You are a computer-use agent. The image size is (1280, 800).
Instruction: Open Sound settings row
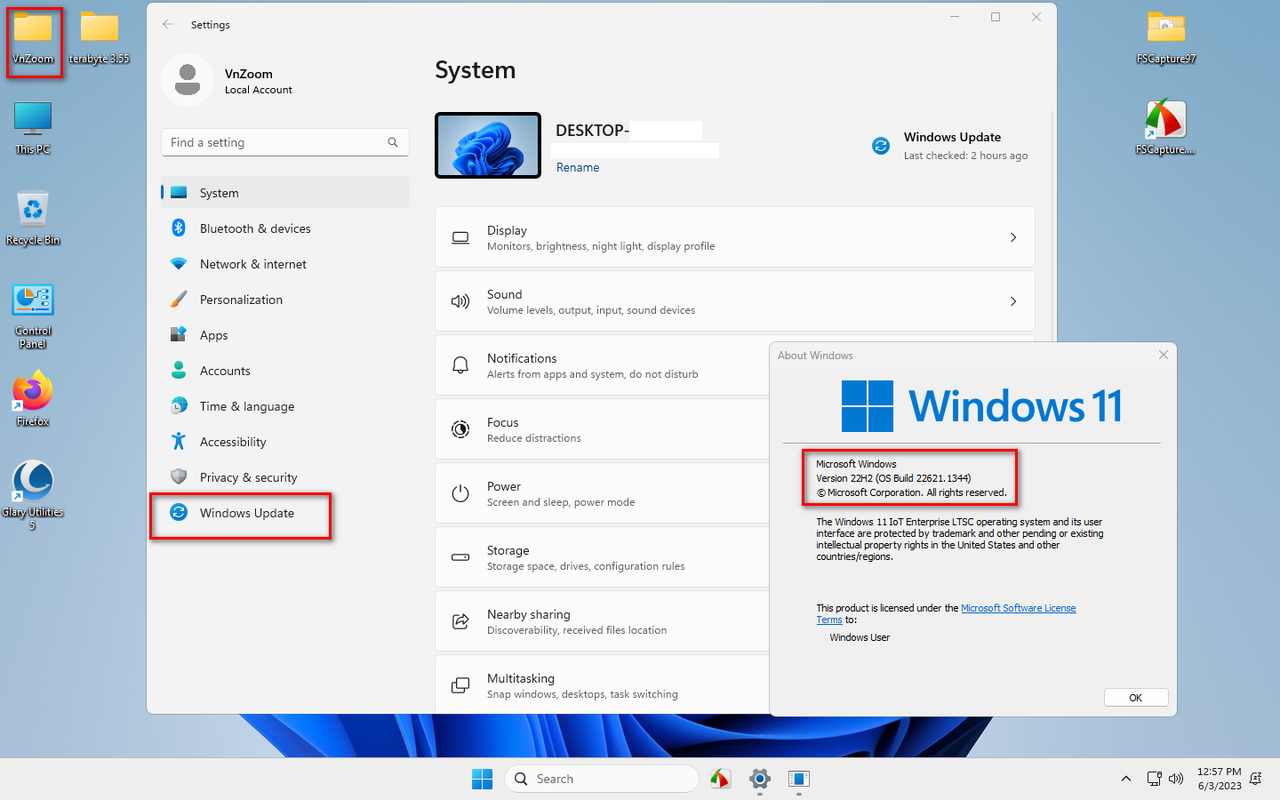click(x=734, y=302)
